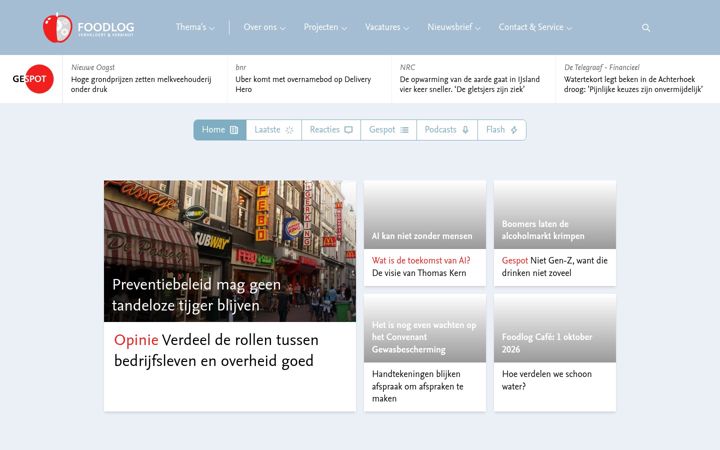Click the comment icon beside Reacties
Viewport: 720px width, 450px height.
click(349, 130)
